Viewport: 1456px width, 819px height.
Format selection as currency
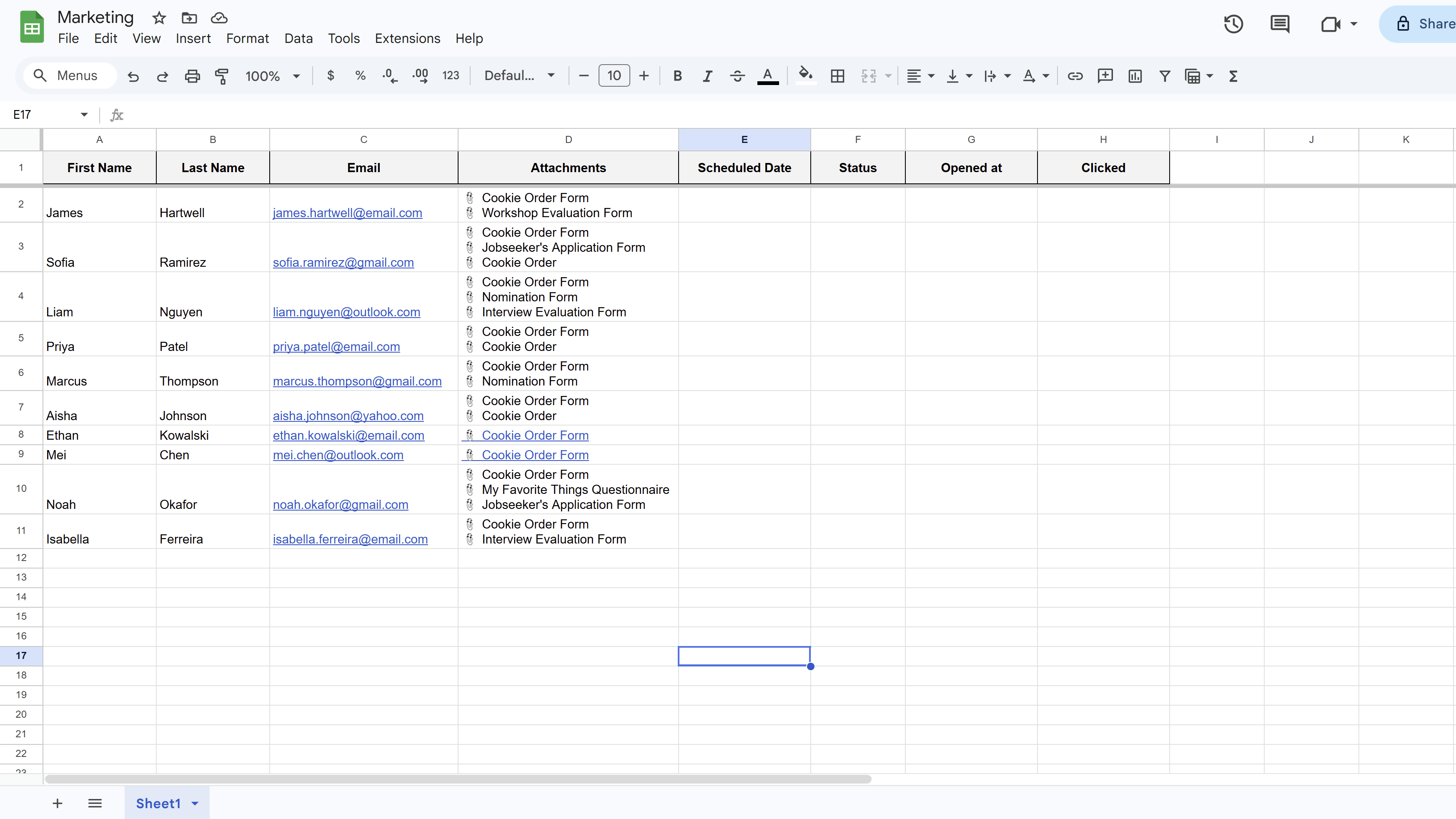click(330, 76)
